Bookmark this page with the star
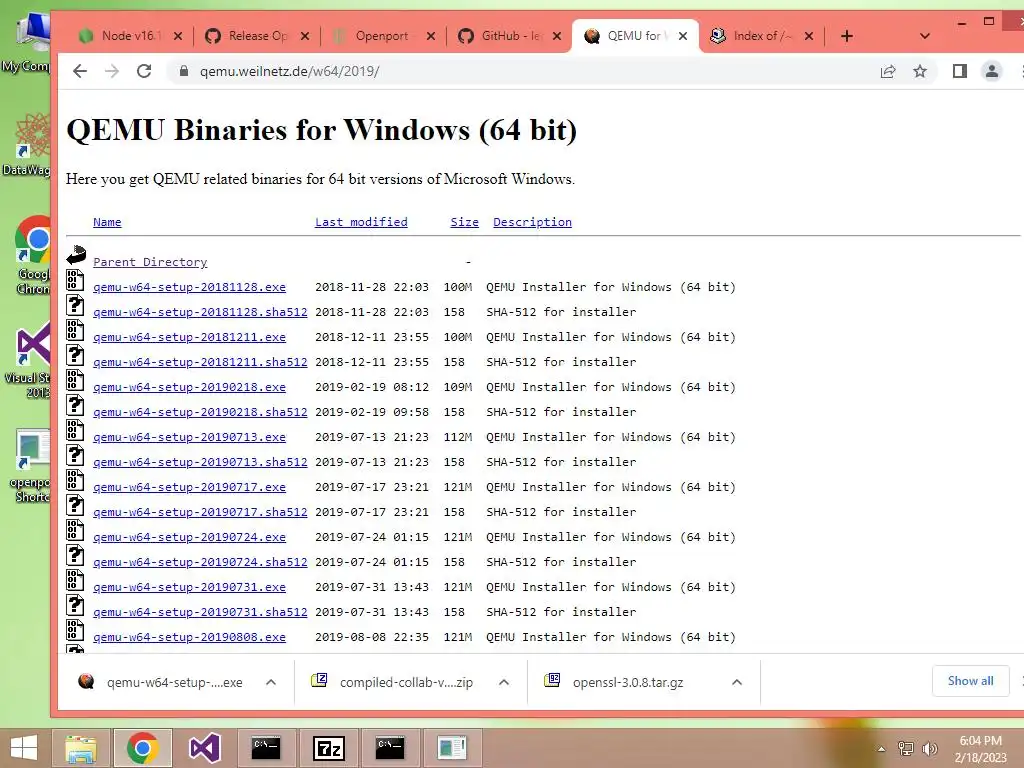This screenshot has width=1024, height=768. pos(920,71)
